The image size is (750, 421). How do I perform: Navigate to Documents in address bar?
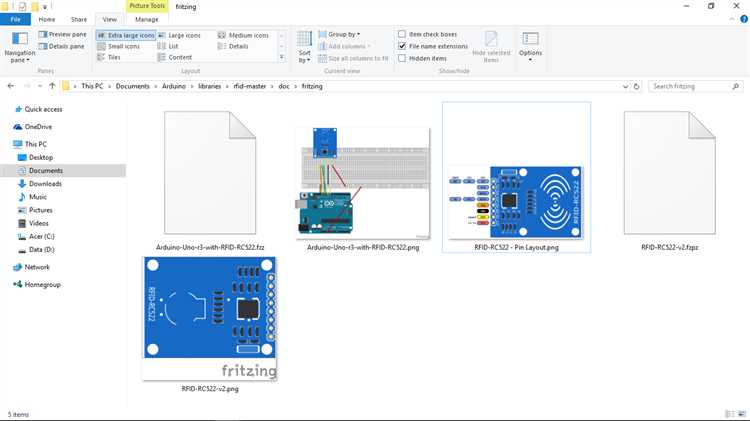(x=132, y=86)
